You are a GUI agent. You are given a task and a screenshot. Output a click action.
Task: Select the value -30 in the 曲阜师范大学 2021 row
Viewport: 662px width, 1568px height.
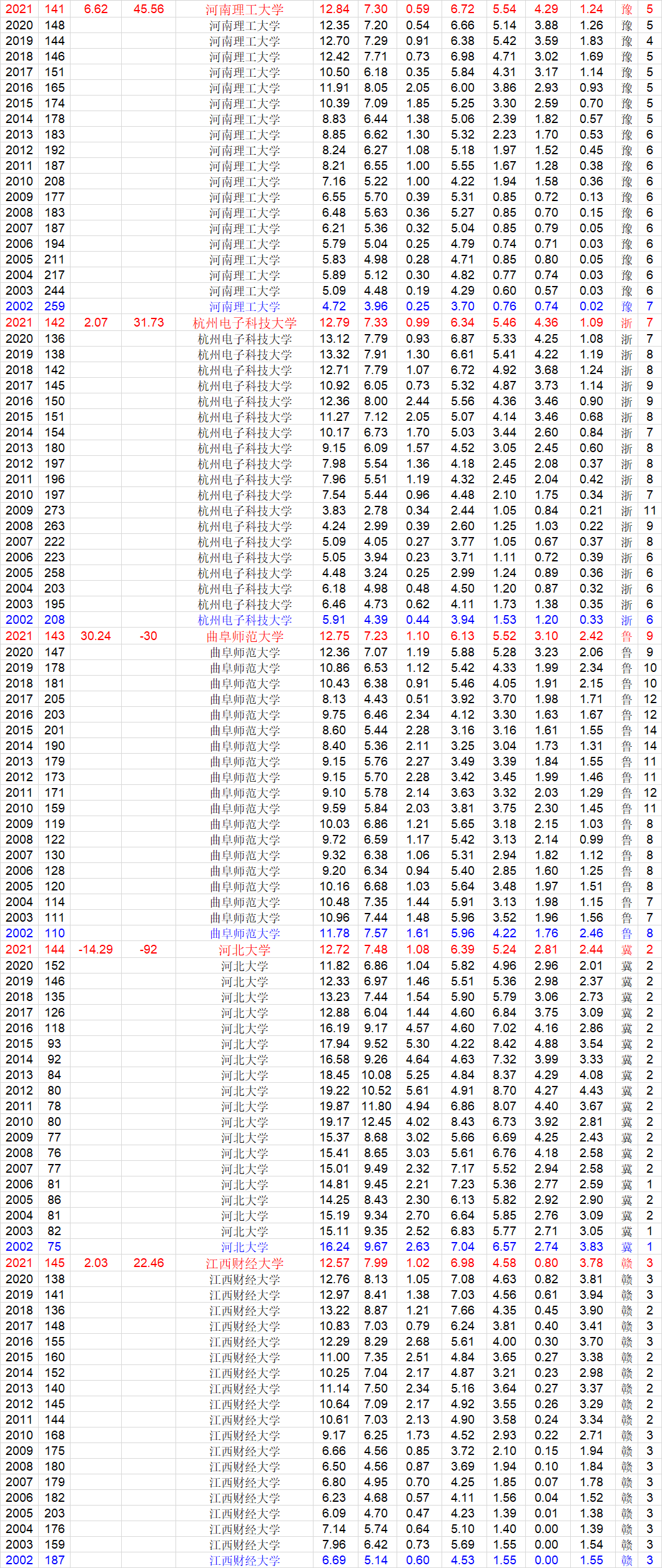149,636
